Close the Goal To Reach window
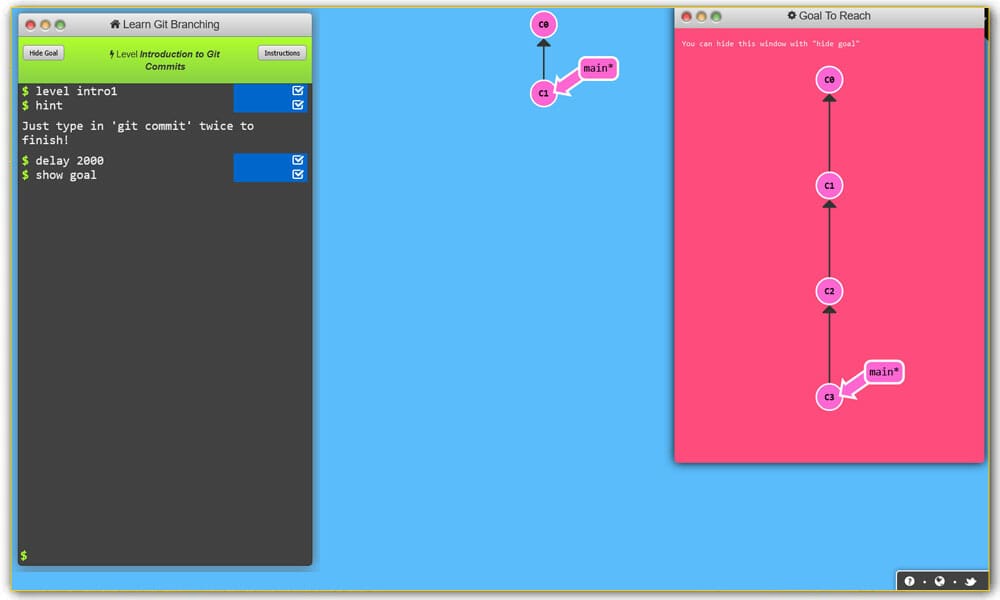 pos(685,16)
